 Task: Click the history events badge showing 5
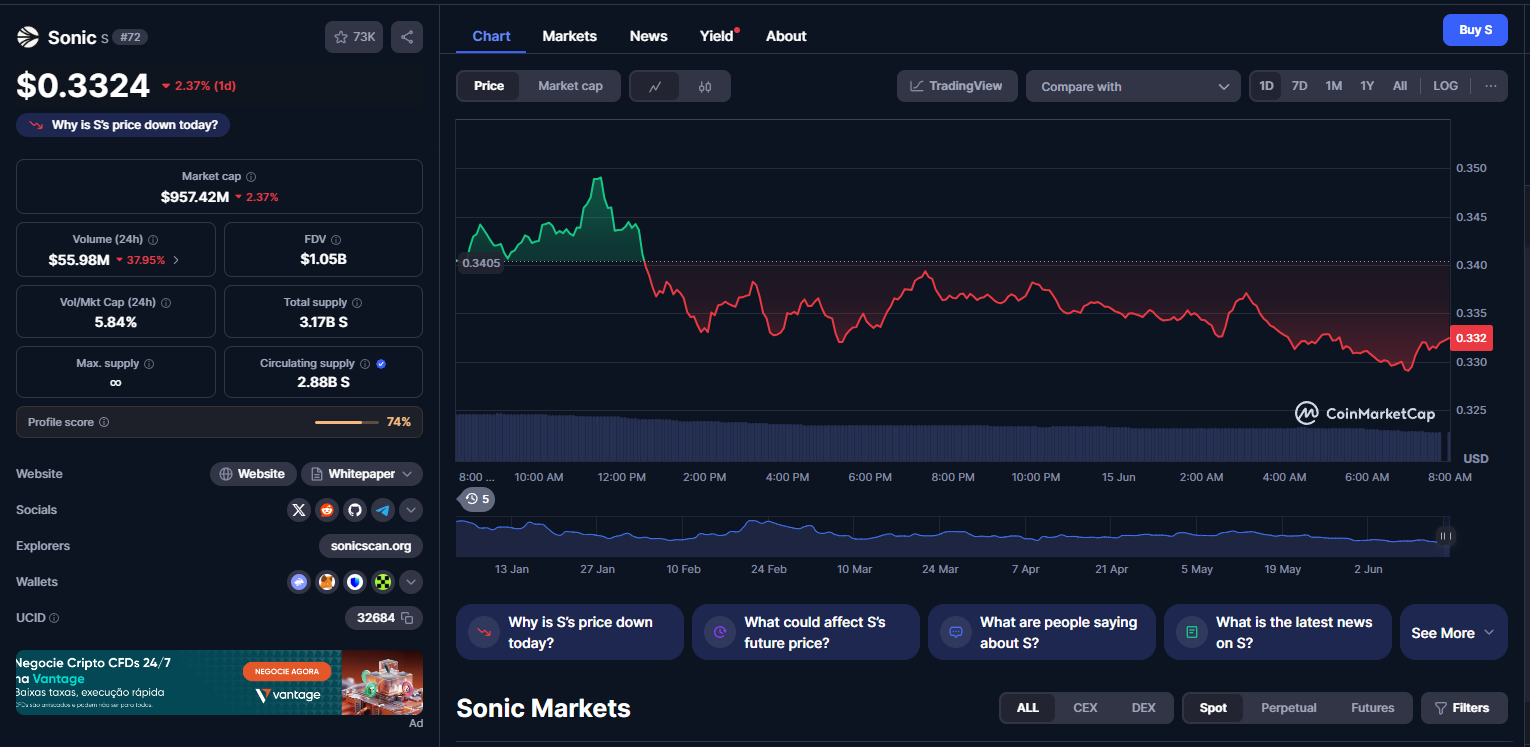click(x=477, y=499)
